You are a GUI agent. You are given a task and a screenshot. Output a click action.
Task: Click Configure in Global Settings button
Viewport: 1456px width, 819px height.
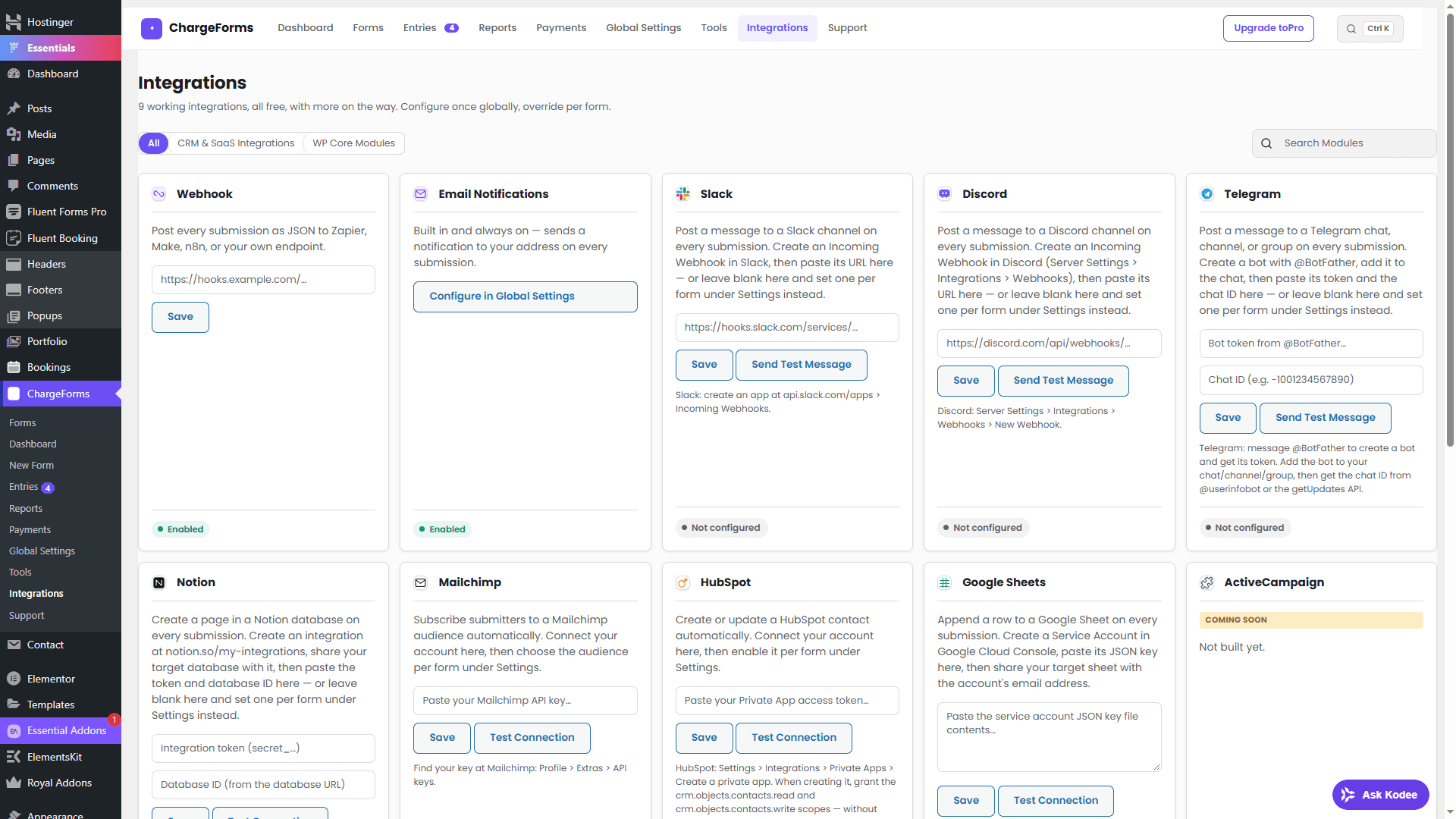pyautogui.click(x=525, y=297)
